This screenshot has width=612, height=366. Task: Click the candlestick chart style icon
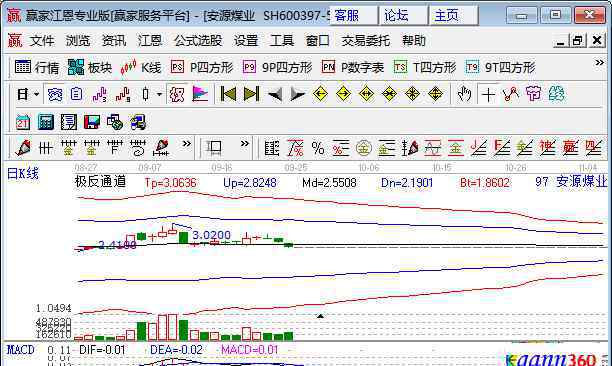(146, 94)
